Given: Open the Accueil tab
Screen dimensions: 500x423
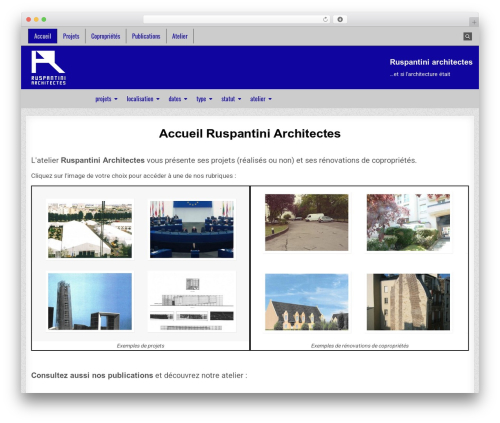Looking at the screenshot, I should point(42,36).
